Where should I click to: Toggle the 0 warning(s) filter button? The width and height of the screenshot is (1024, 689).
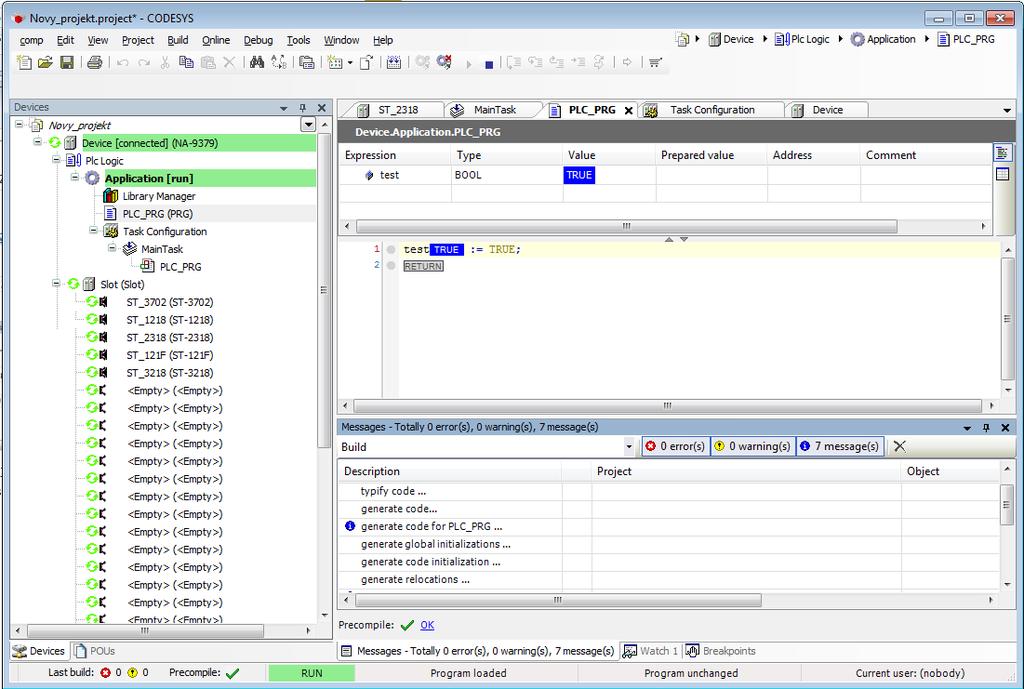point(752,446)
